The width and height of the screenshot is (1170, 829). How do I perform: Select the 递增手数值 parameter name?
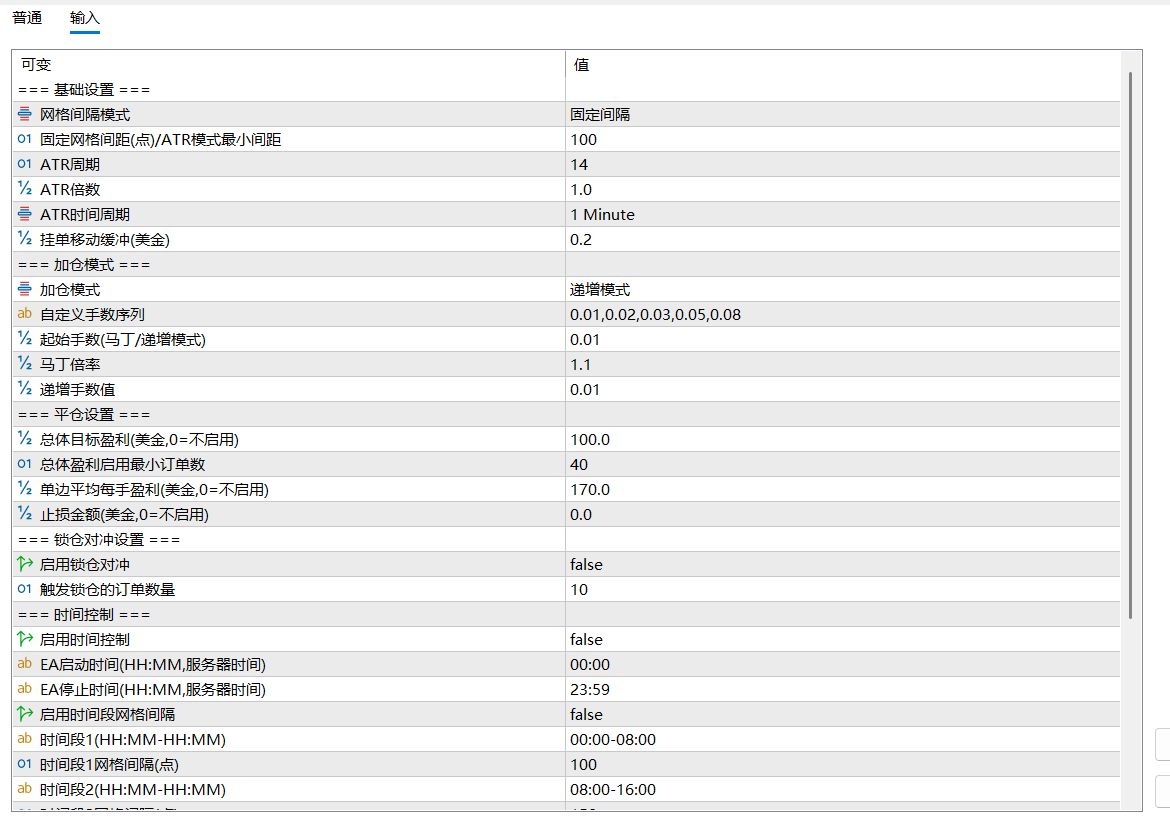pyautogui.click(x=78, y=390)
